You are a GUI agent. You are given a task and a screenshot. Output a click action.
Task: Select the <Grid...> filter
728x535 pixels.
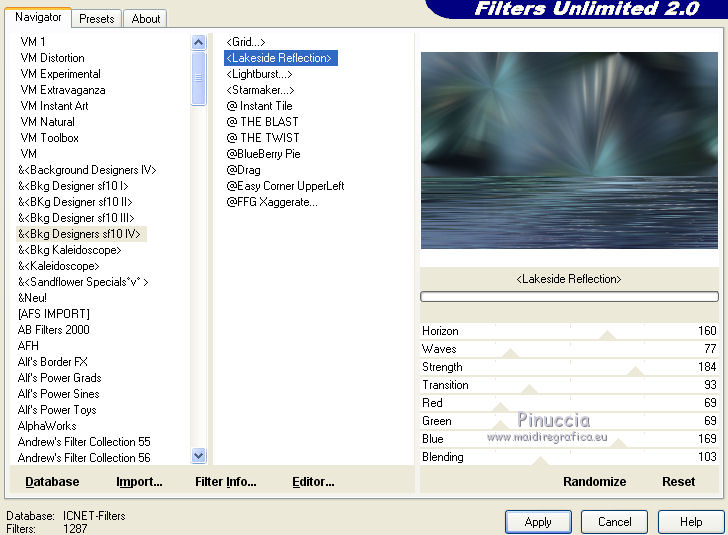coord(246,42)
